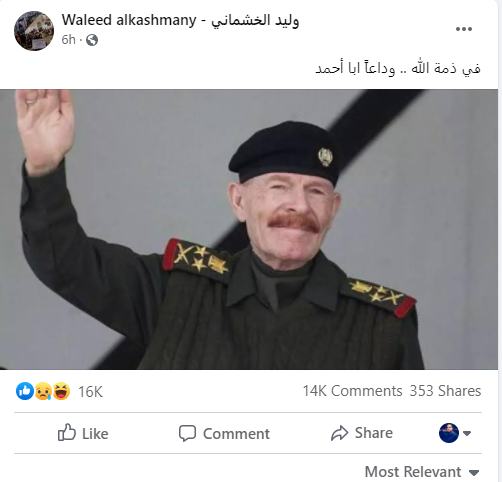Open Waleed alkashmany's profile picture
This screenshot has height=482, width=502.
[x=34, y=31]
